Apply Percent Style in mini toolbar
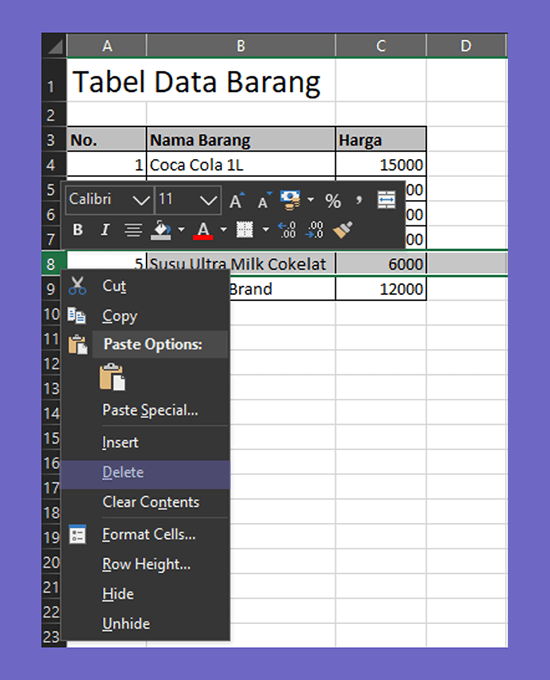 click(x=333, y=201)
